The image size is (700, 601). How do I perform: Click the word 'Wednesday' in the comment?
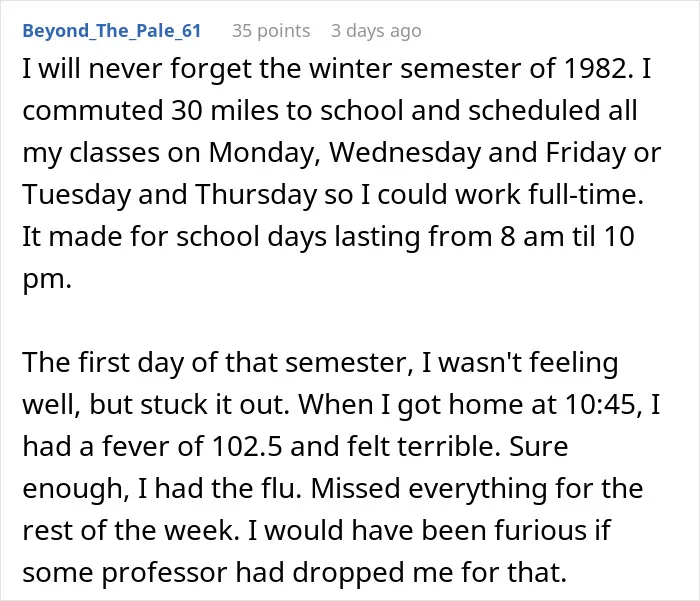pos(405,153)
